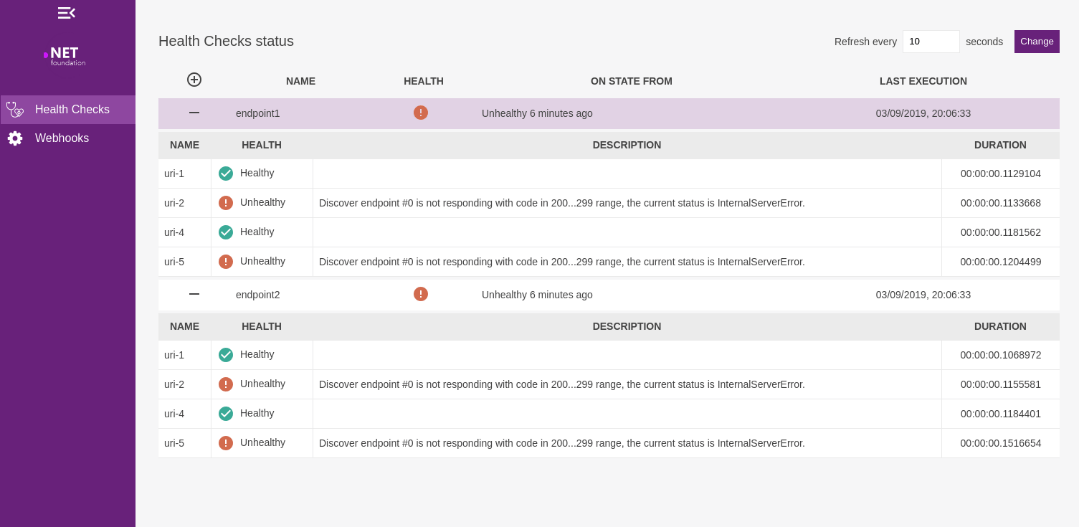The height and width of the screenshot is (527, 1079).
Task: Open the Webhooks menu item
Action: click(x=62, y=138)
